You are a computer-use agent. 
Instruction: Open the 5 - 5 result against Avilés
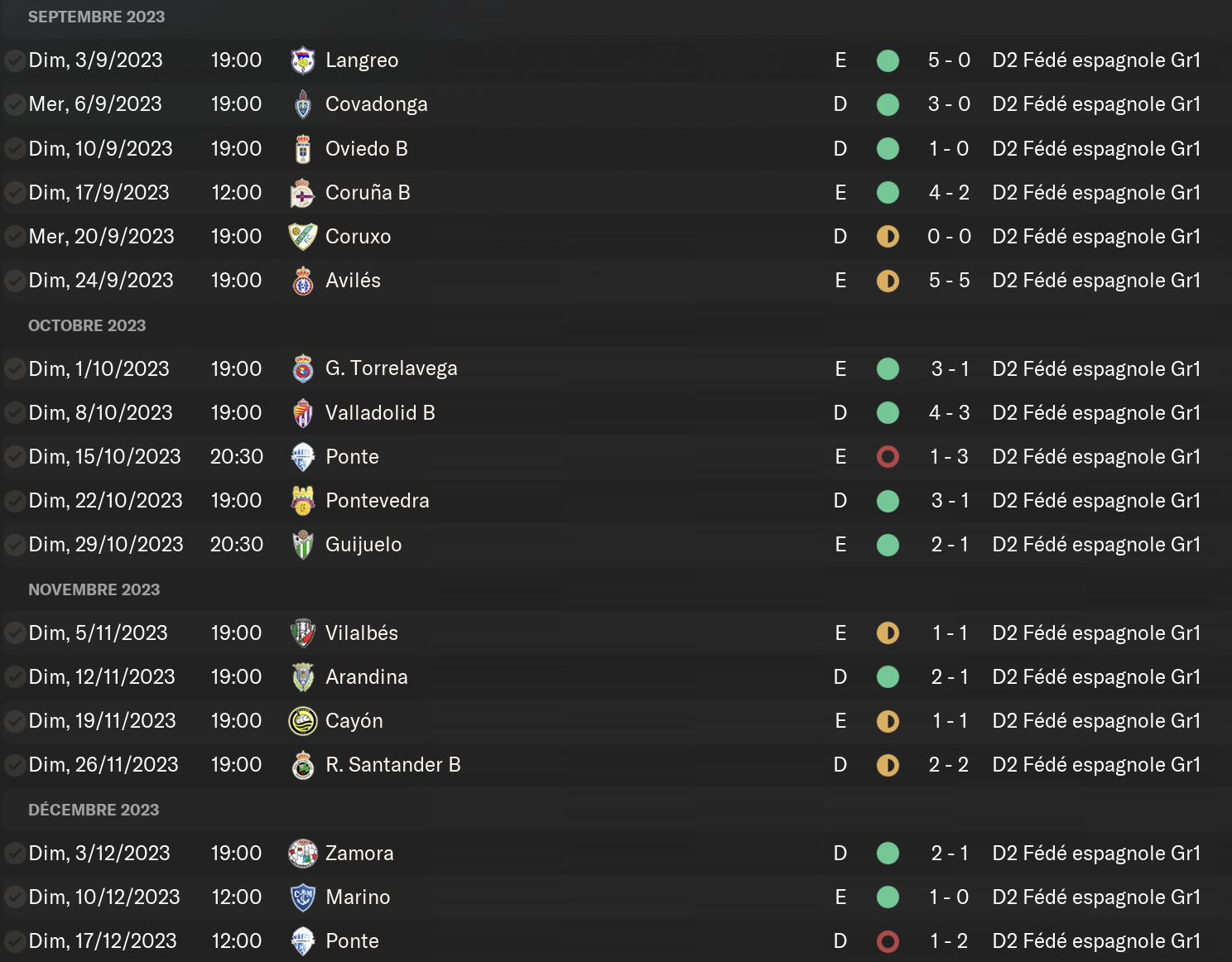coord(949,281)
